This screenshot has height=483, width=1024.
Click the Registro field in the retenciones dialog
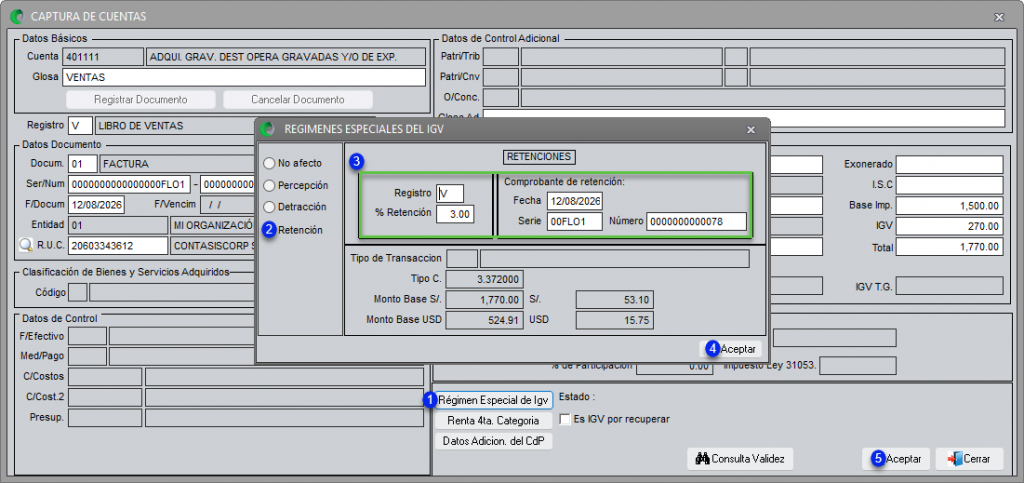click(x=450, y=193)
